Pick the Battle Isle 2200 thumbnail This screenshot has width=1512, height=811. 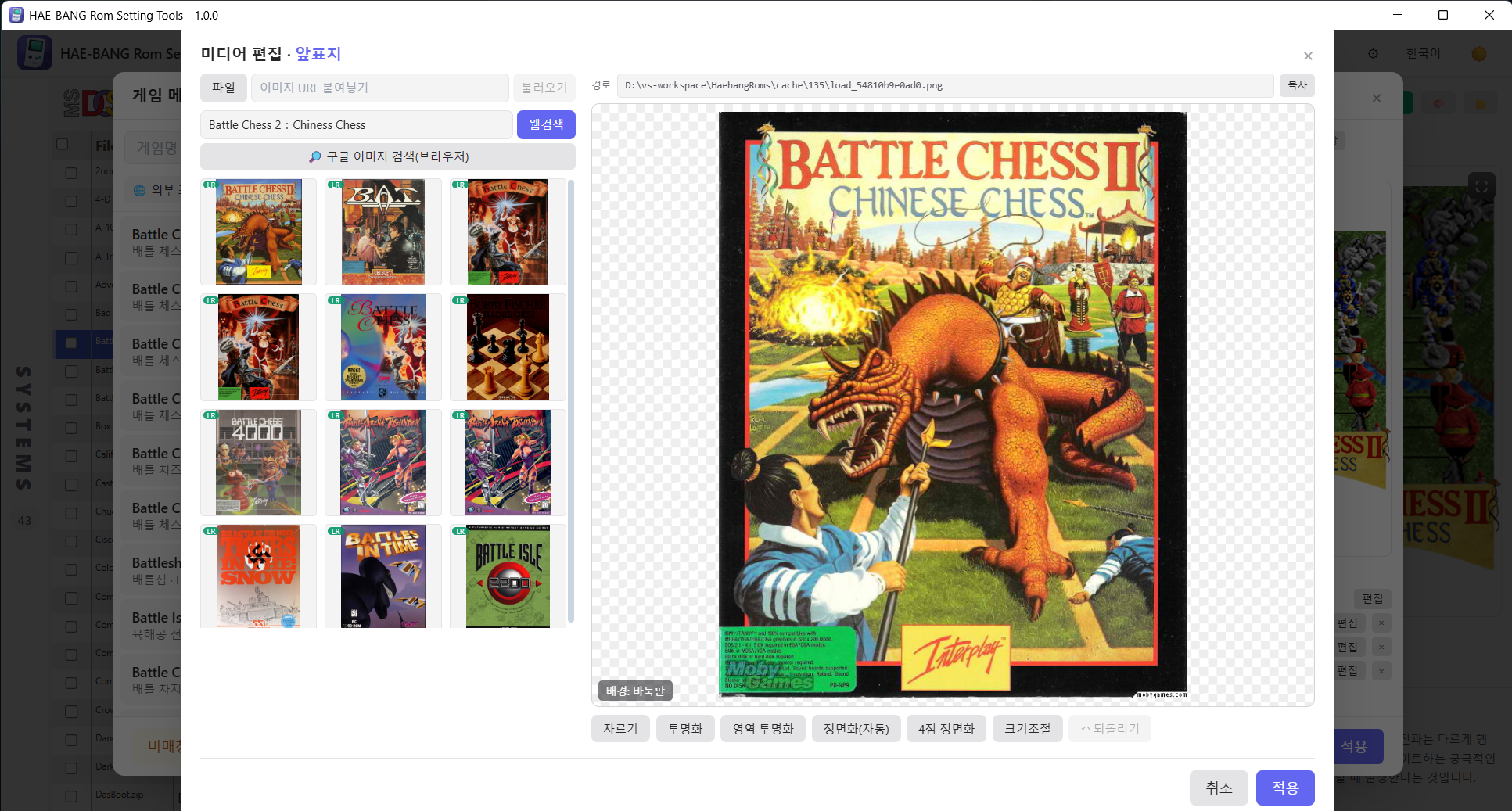(x=508, y=576)
